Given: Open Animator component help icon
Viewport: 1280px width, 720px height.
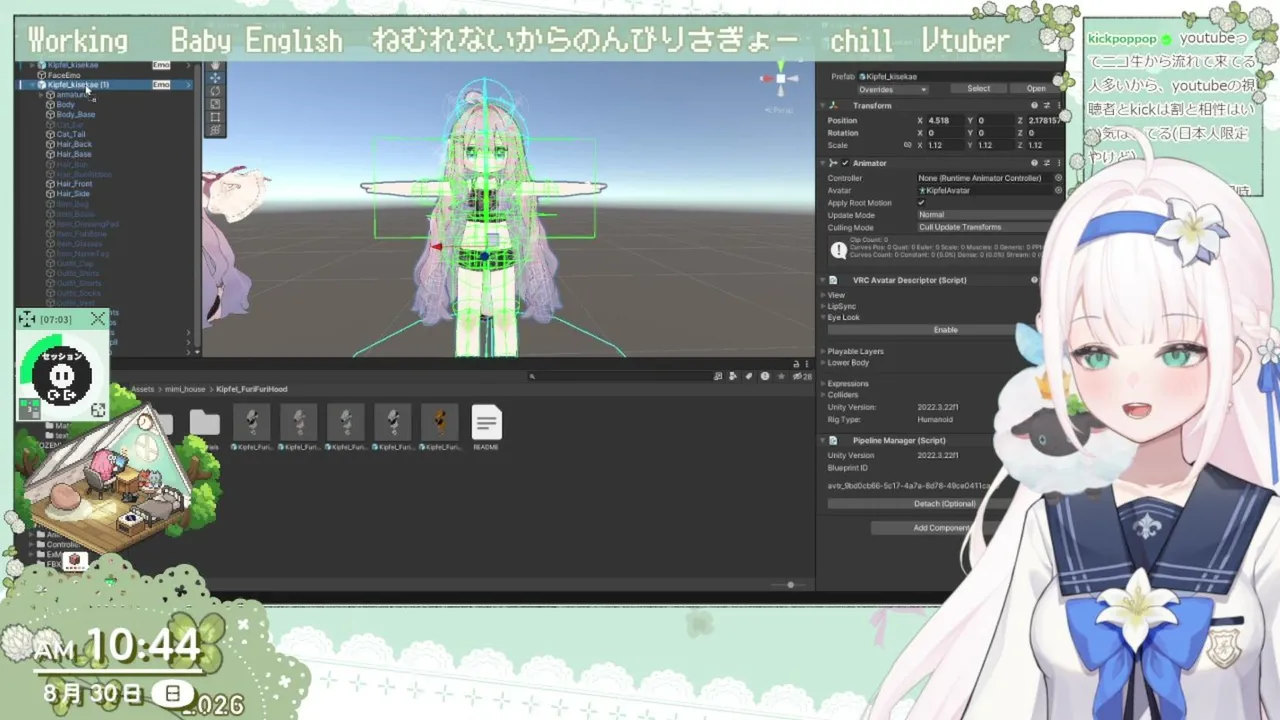Looking at the screenshot, I should click(x=1035, y=163).
